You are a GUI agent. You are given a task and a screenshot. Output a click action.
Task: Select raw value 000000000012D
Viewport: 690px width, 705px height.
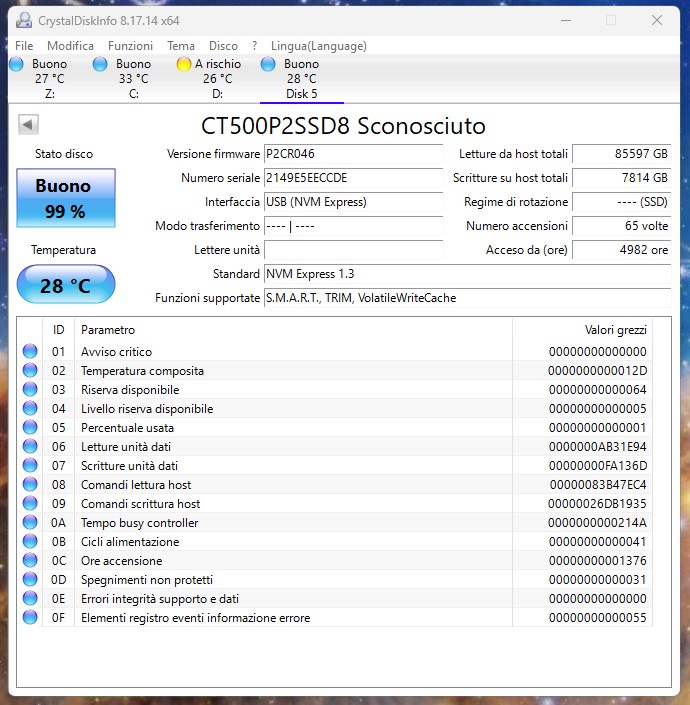pyautogui.click(x=597, y=370)
